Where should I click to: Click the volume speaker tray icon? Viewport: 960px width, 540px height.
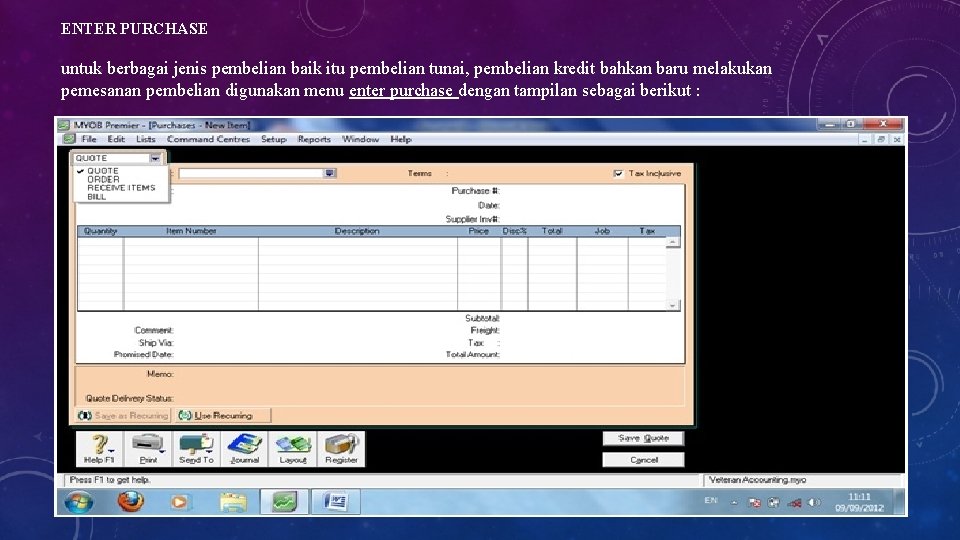tap(814, 503)
